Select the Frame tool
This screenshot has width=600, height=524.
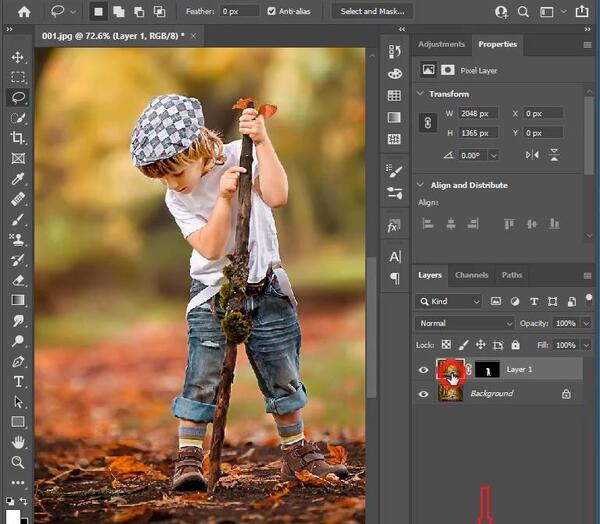pyautogui.click(x=18, y=158)
